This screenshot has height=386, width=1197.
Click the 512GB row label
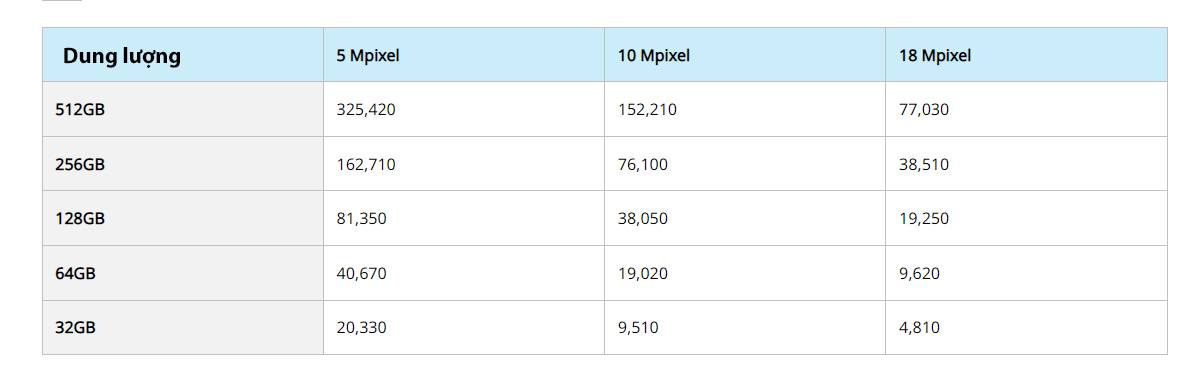[x=183, y=109]
